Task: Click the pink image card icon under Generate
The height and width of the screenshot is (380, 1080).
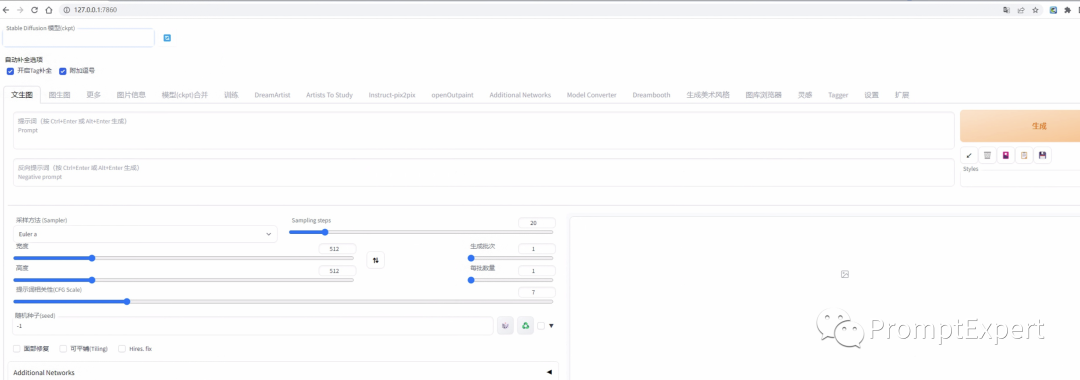Action: 1006,156
